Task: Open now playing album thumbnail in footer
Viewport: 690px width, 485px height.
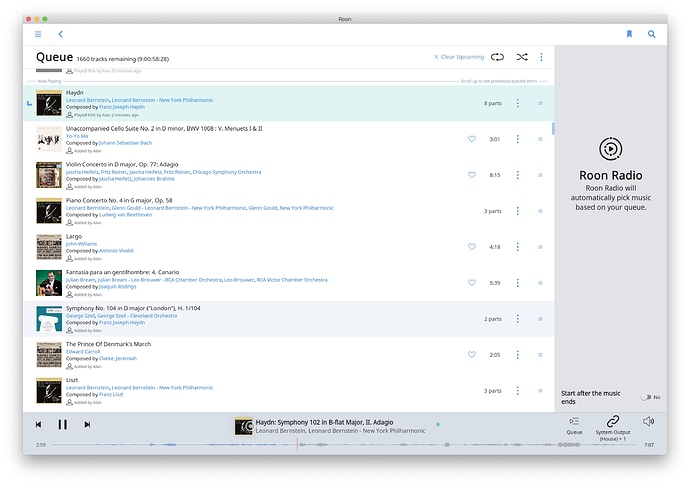Action: click(x=243, y=426)
